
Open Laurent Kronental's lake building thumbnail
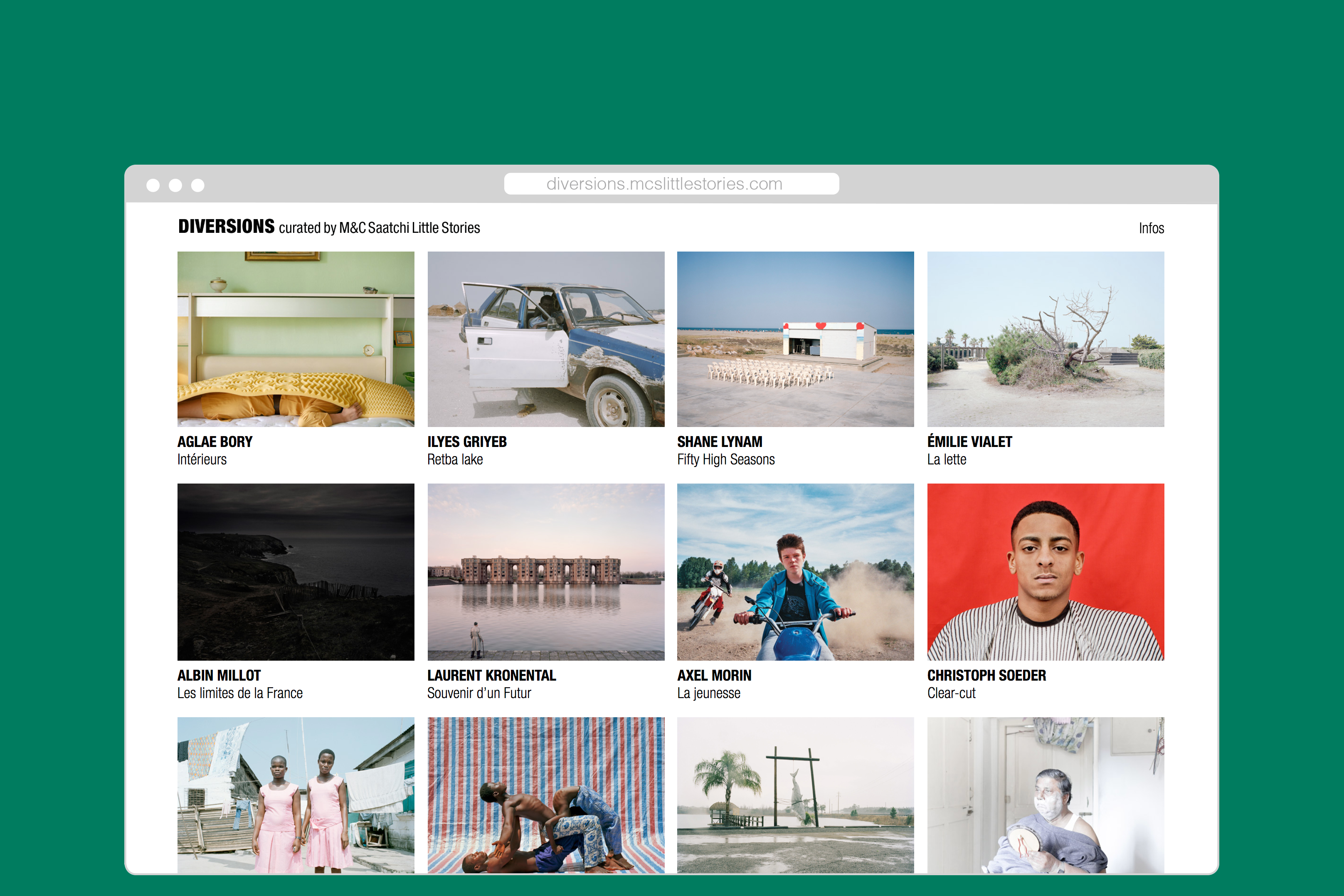coord(545,571)
